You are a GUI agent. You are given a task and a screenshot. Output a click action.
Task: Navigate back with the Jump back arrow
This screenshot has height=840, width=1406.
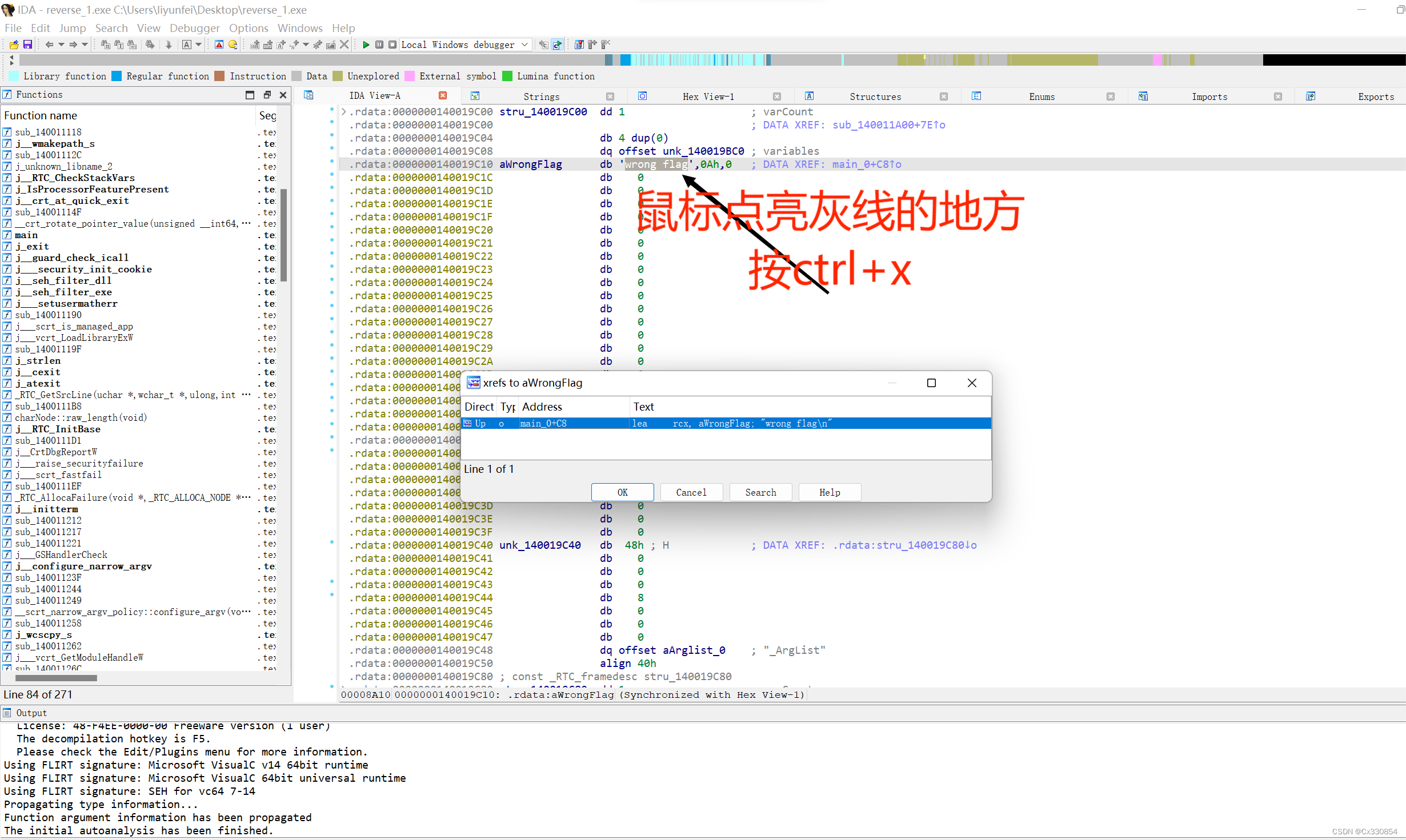click(x=50, y=45)
